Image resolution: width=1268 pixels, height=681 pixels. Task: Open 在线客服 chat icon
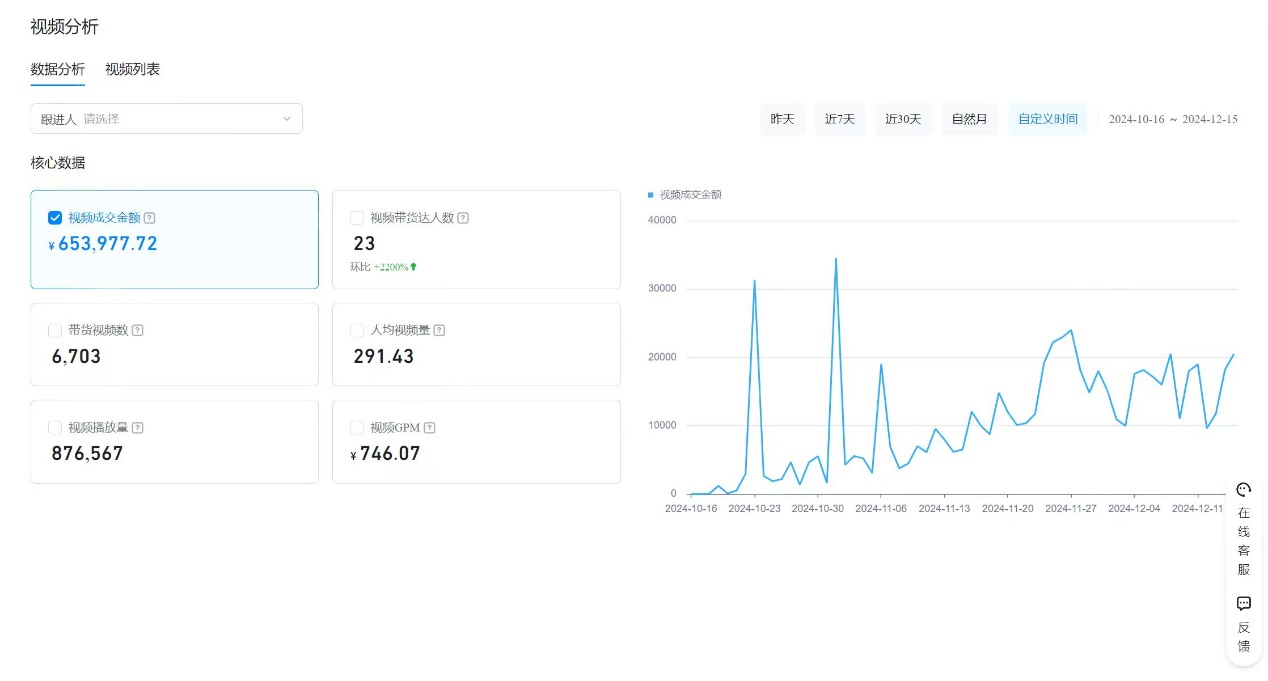click(x=1243, y=490)
